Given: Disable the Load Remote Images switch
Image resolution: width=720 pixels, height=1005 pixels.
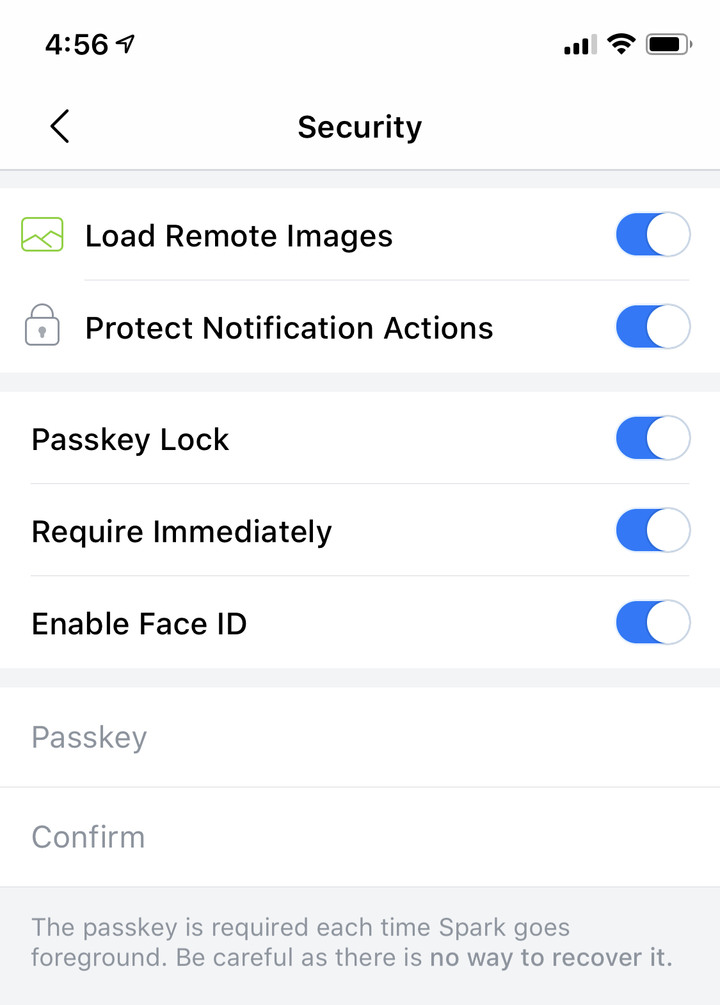Looking at the screenshot, I should 652,236.
